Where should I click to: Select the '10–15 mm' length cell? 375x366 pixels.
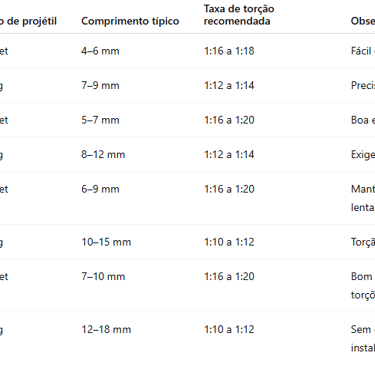(106, 242)
